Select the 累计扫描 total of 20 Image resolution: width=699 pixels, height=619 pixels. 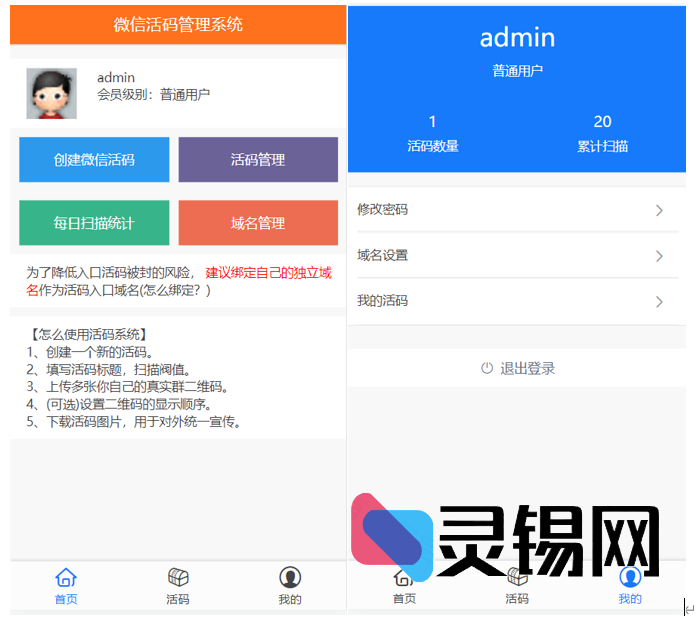click(602, 133)
